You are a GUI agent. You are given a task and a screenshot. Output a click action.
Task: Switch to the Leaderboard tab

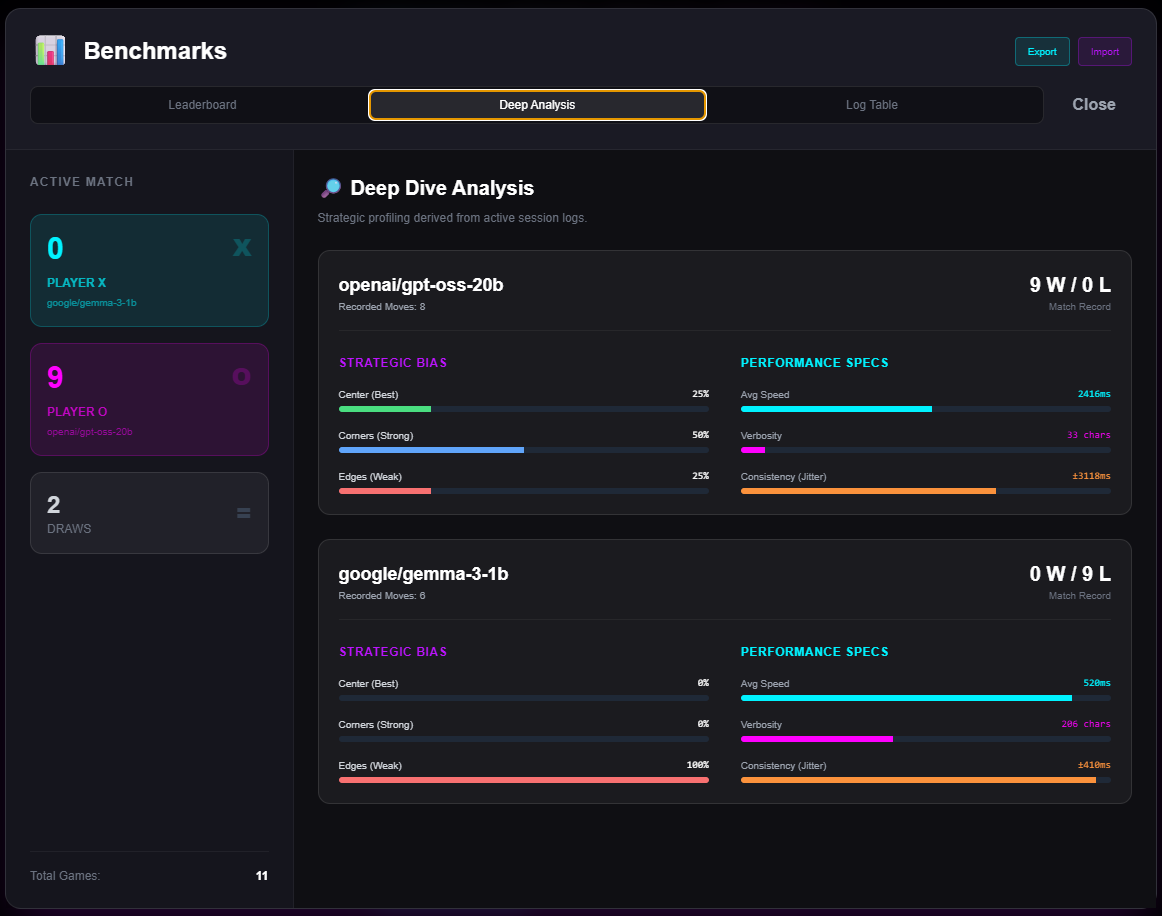[202, 105]
